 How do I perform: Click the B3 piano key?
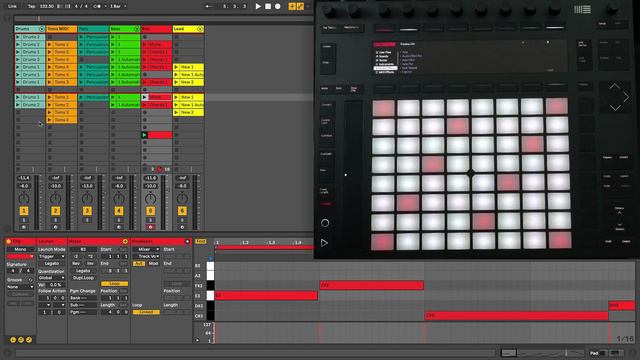coord(210,266)
